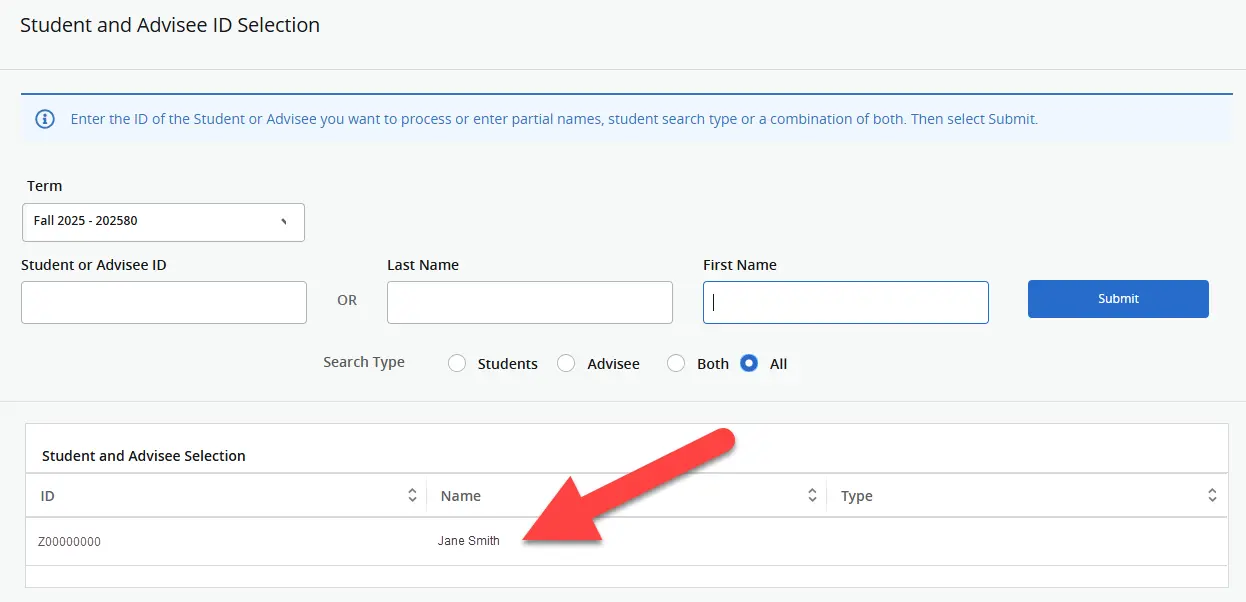The image size is (1246, 602).
Task: Select the All search type option
Action: click(x=749, y=363)
